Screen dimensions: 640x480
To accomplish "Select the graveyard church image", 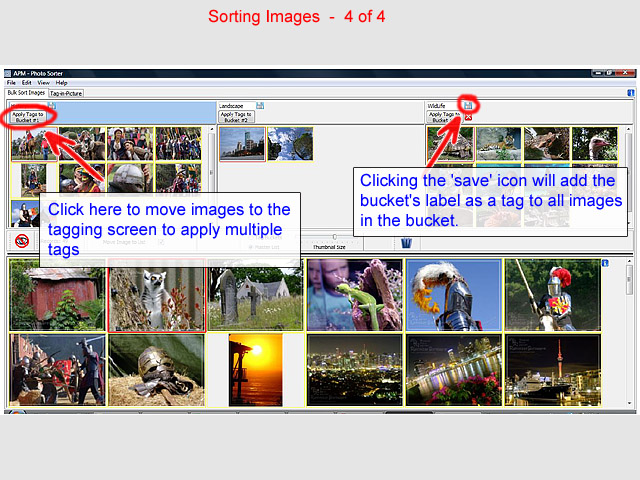I will tap(256, 295).
